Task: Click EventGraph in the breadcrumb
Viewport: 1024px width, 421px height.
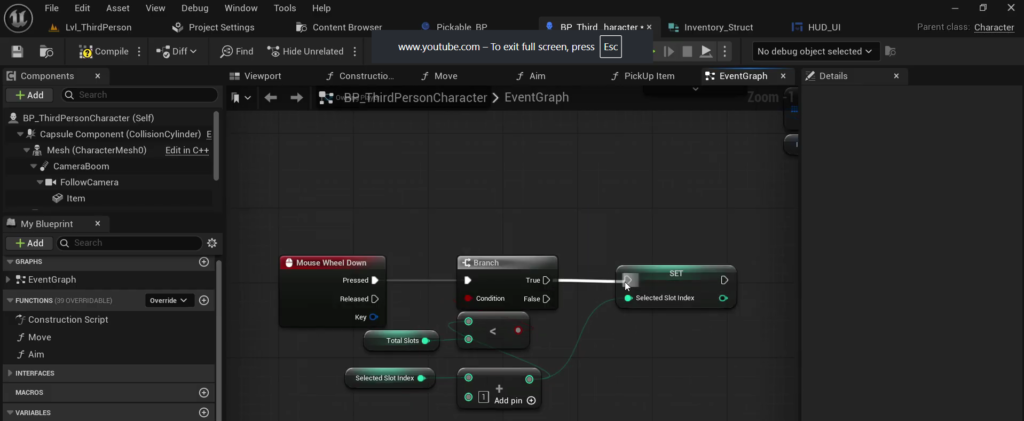Action: coord(536,97)
